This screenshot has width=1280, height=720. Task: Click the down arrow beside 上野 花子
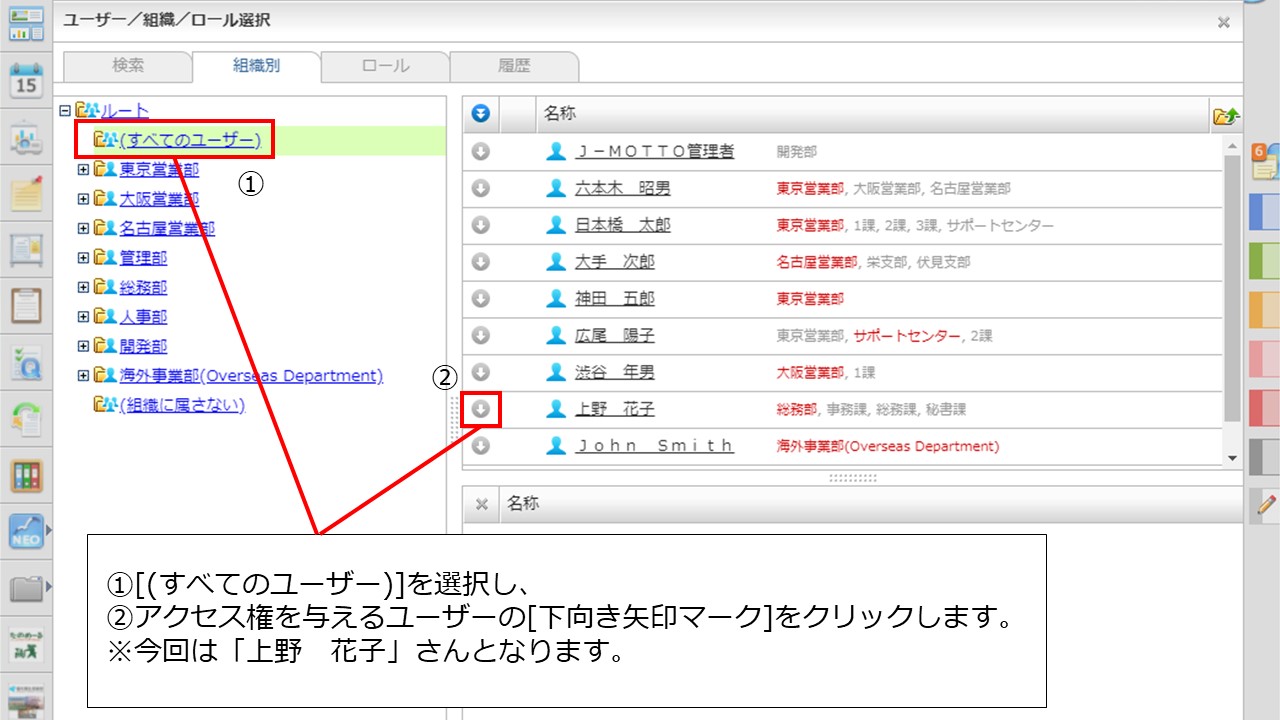pos(481,409)
